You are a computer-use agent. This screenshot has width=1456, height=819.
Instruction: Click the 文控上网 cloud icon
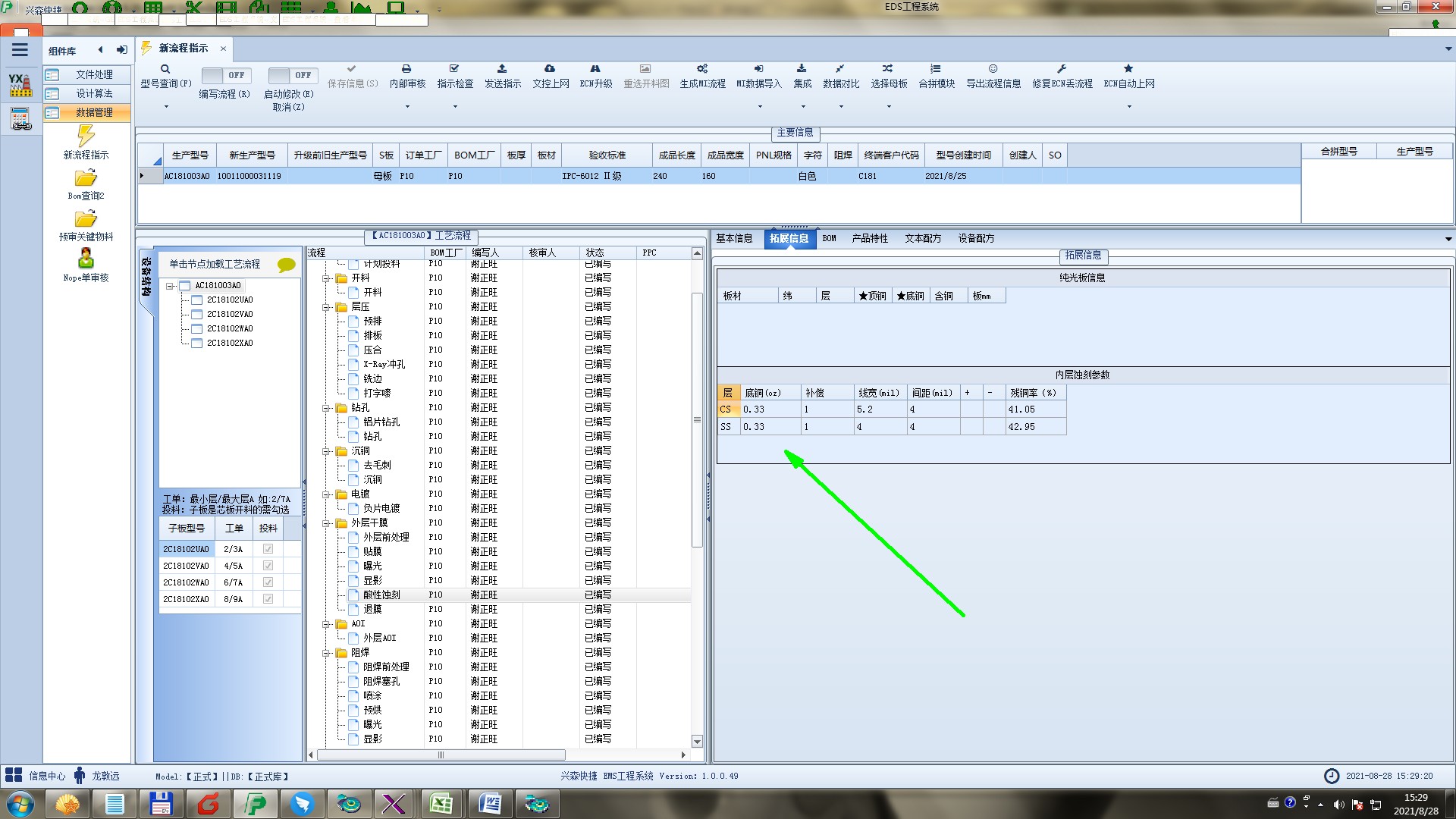[x=550, y=69]
